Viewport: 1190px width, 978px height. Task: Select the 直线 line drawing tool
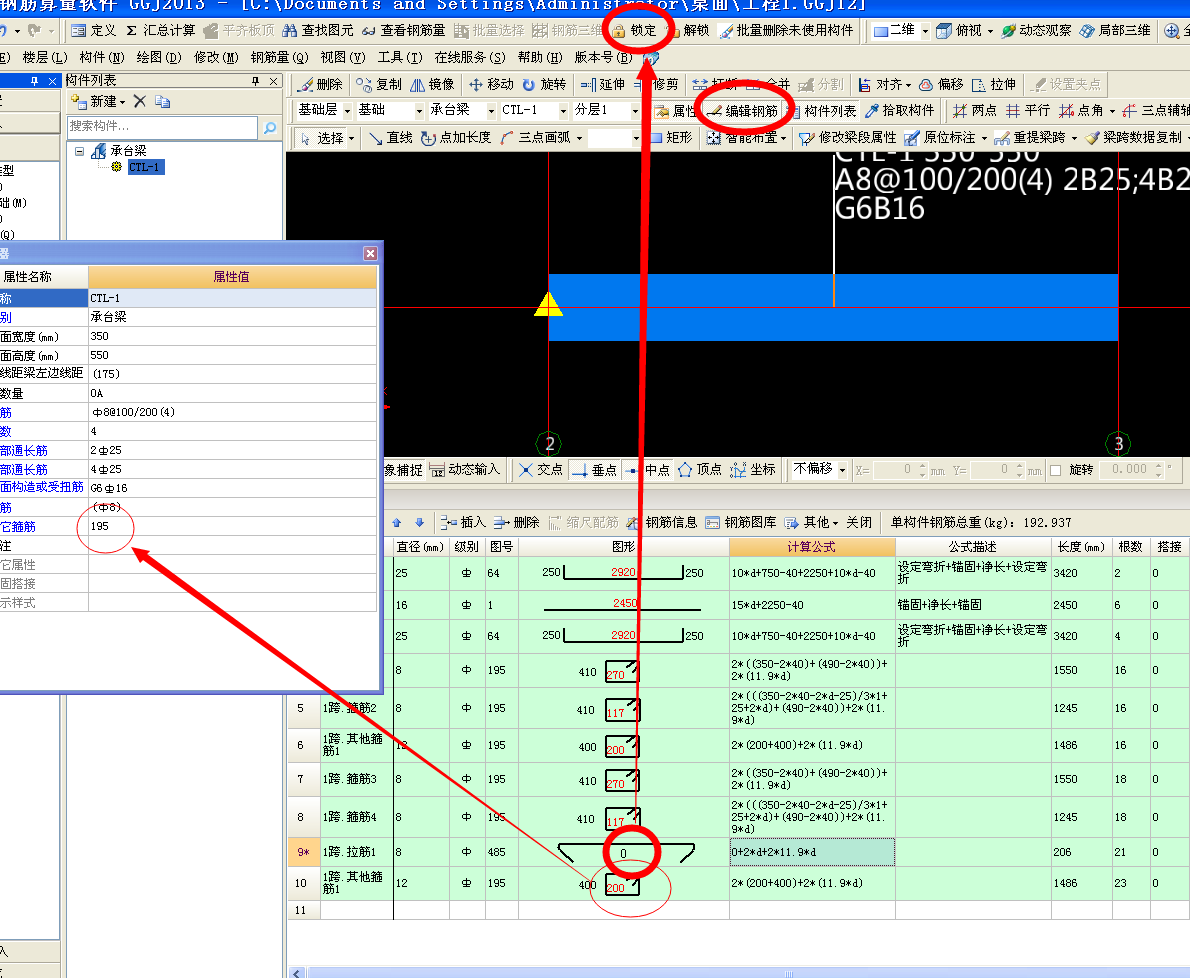coord(390,137)
